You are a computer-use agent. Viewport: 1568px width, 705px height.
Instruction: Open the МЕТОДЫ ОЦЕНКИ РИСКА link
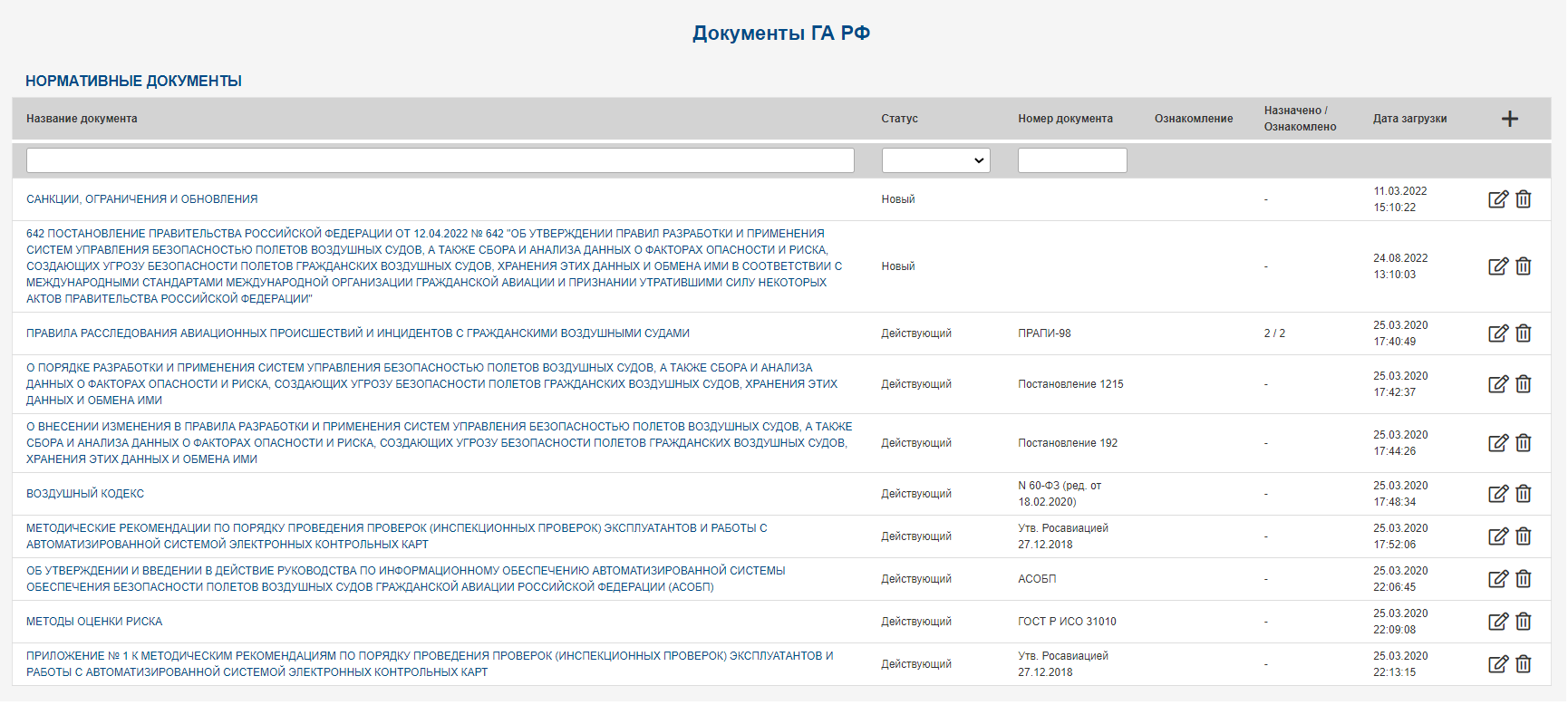pos(94,622)
